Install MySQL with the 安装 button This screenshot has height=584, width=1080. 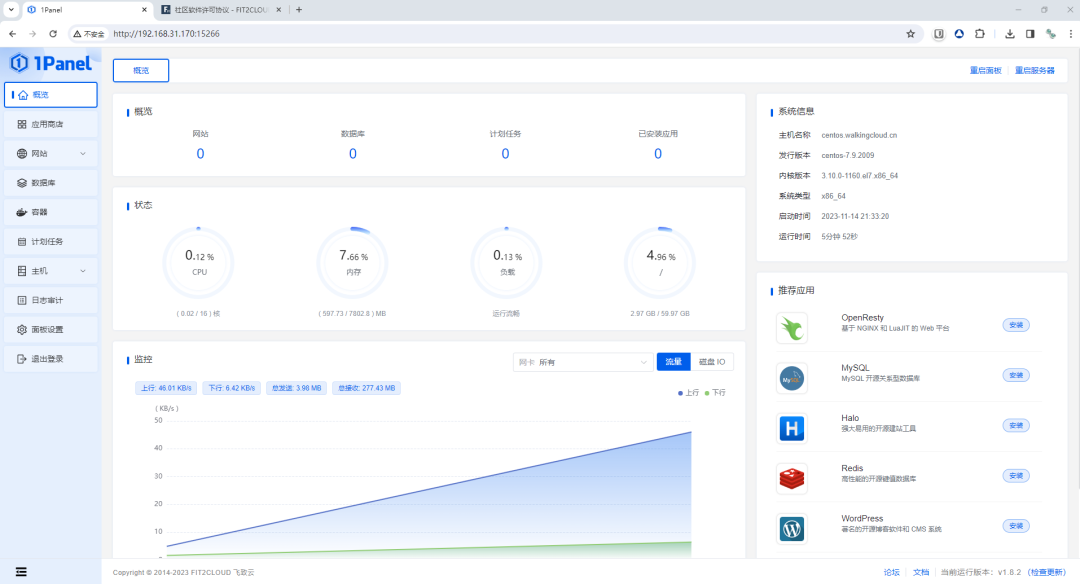pos(1015,375)
